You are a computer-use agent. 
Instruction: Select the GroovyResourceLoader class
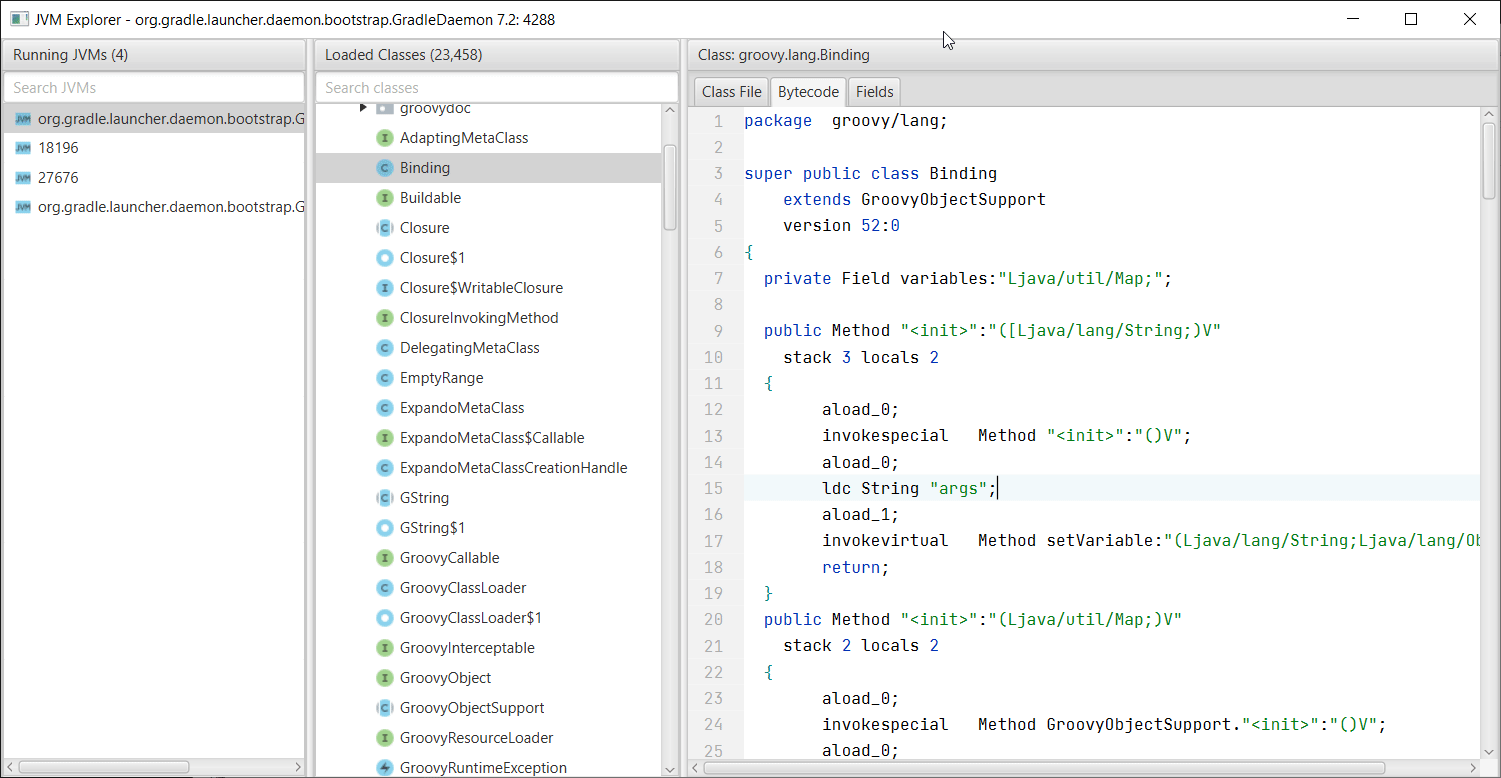(489, 738)
